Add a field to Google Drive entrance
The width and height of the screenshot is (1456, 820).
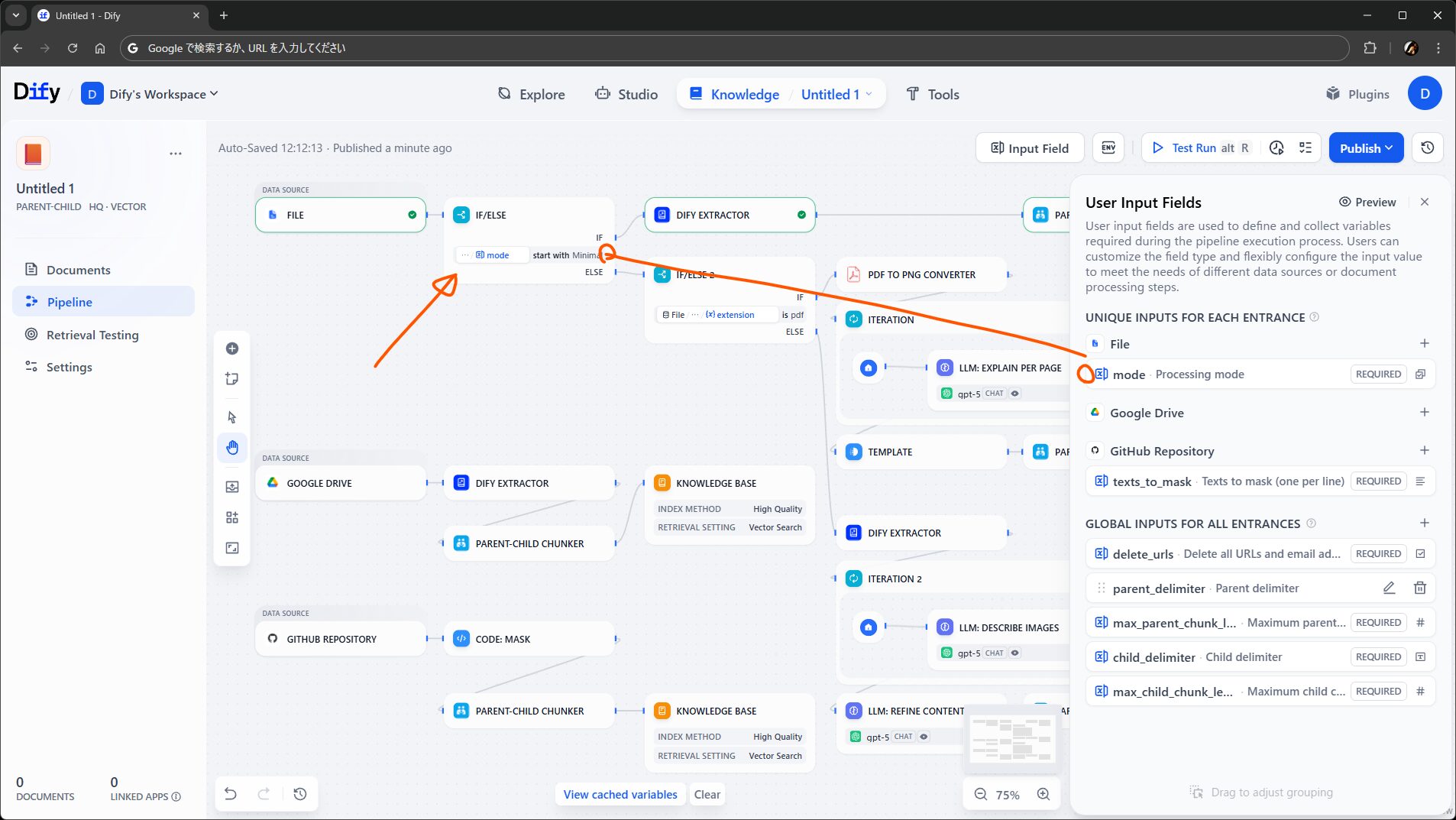[x=1424, y=413]
